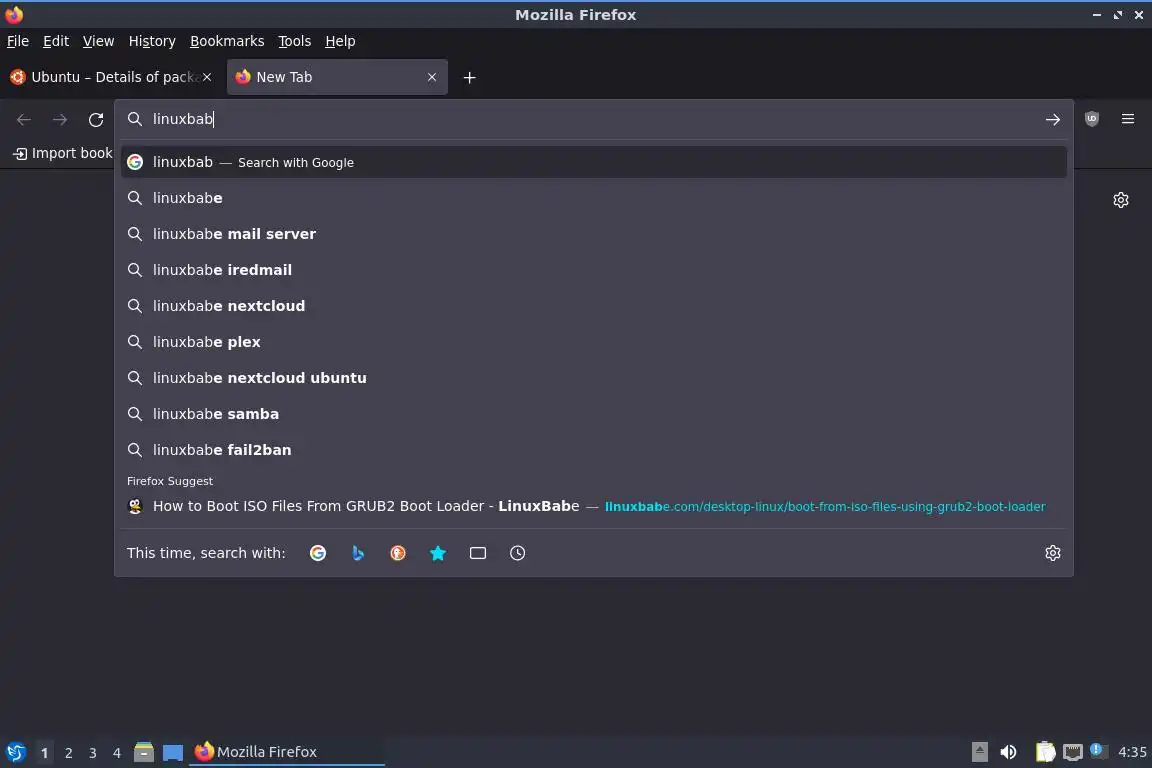Open the Edit menu
The width and height of the screenshot is (1152, 768).
[56, 41]
